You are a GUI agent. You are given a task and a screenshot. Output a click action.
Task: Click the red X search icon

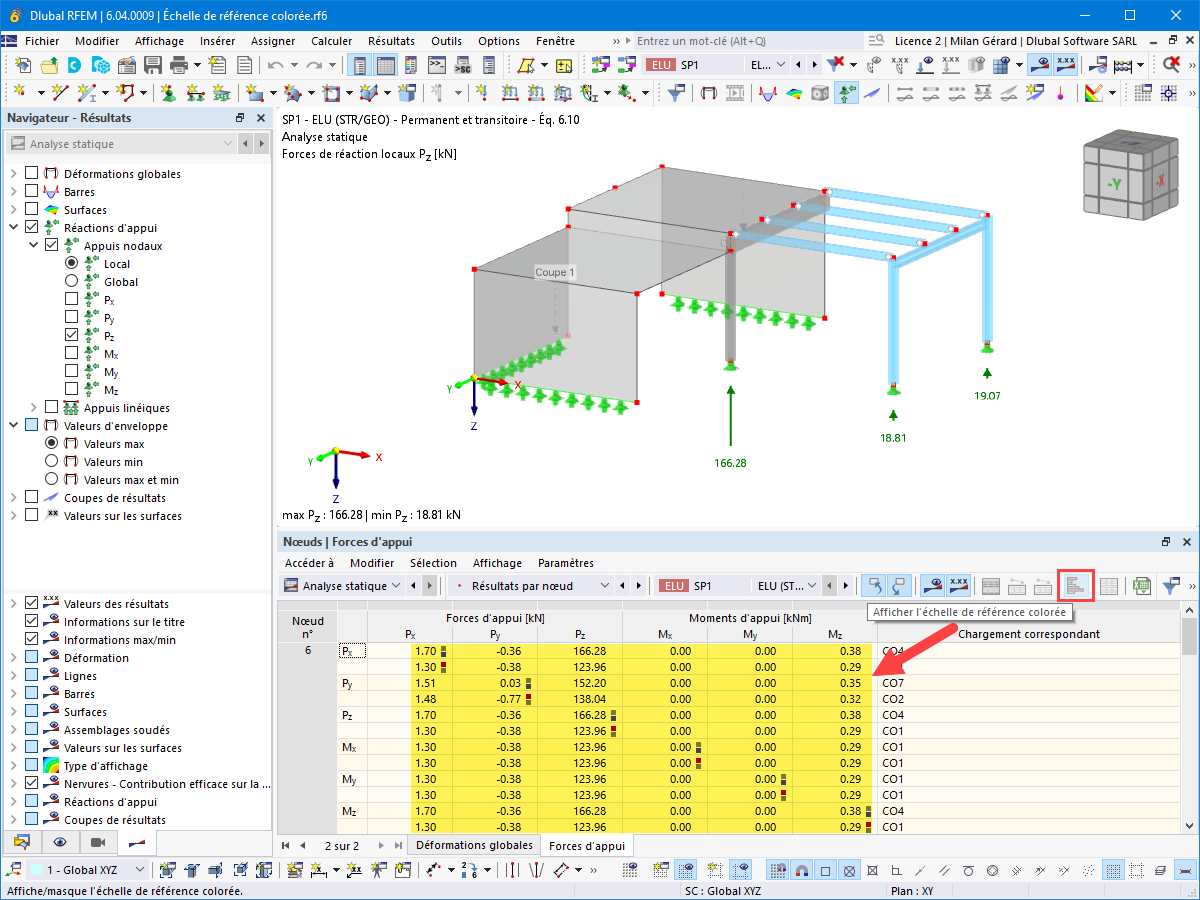click(1172, 65)
